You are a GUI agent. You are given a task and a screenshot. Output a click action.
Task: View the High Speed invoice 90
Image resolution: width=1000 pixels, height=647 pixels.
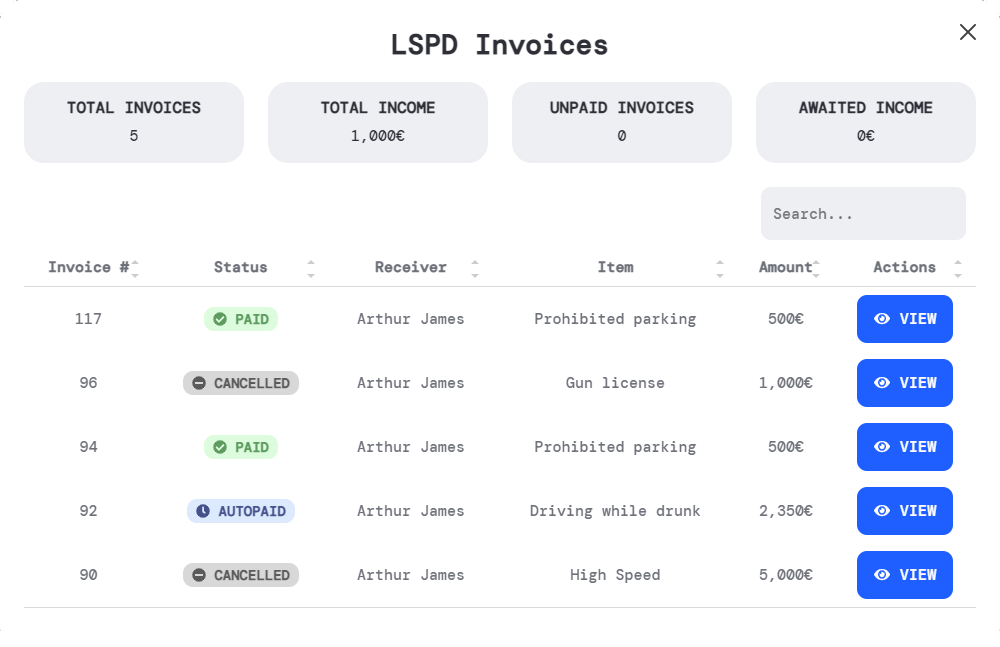(904, 575)
